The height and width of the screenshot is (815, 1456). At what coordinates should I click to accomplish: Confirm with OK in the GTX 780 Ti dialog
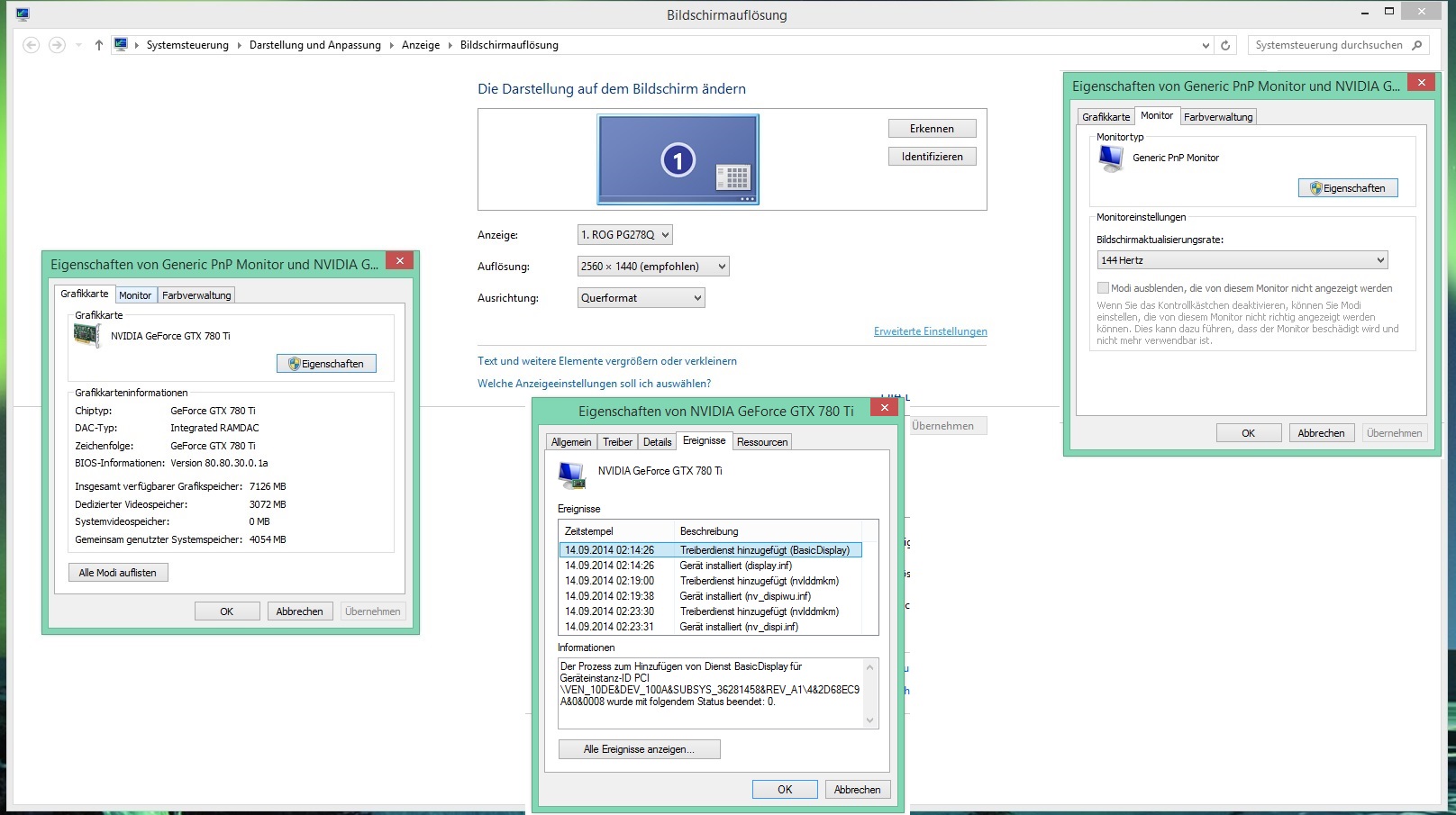pyautogui.click(x=785, y=790)
